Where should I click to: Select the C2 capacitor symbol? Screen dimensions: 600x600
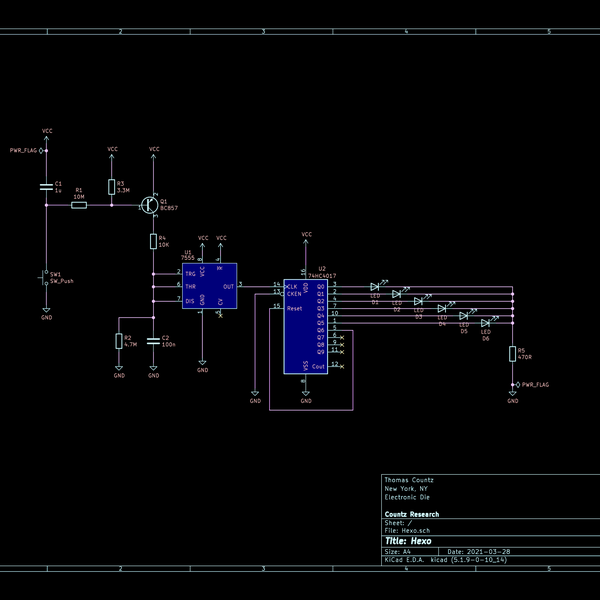(153, 341)
